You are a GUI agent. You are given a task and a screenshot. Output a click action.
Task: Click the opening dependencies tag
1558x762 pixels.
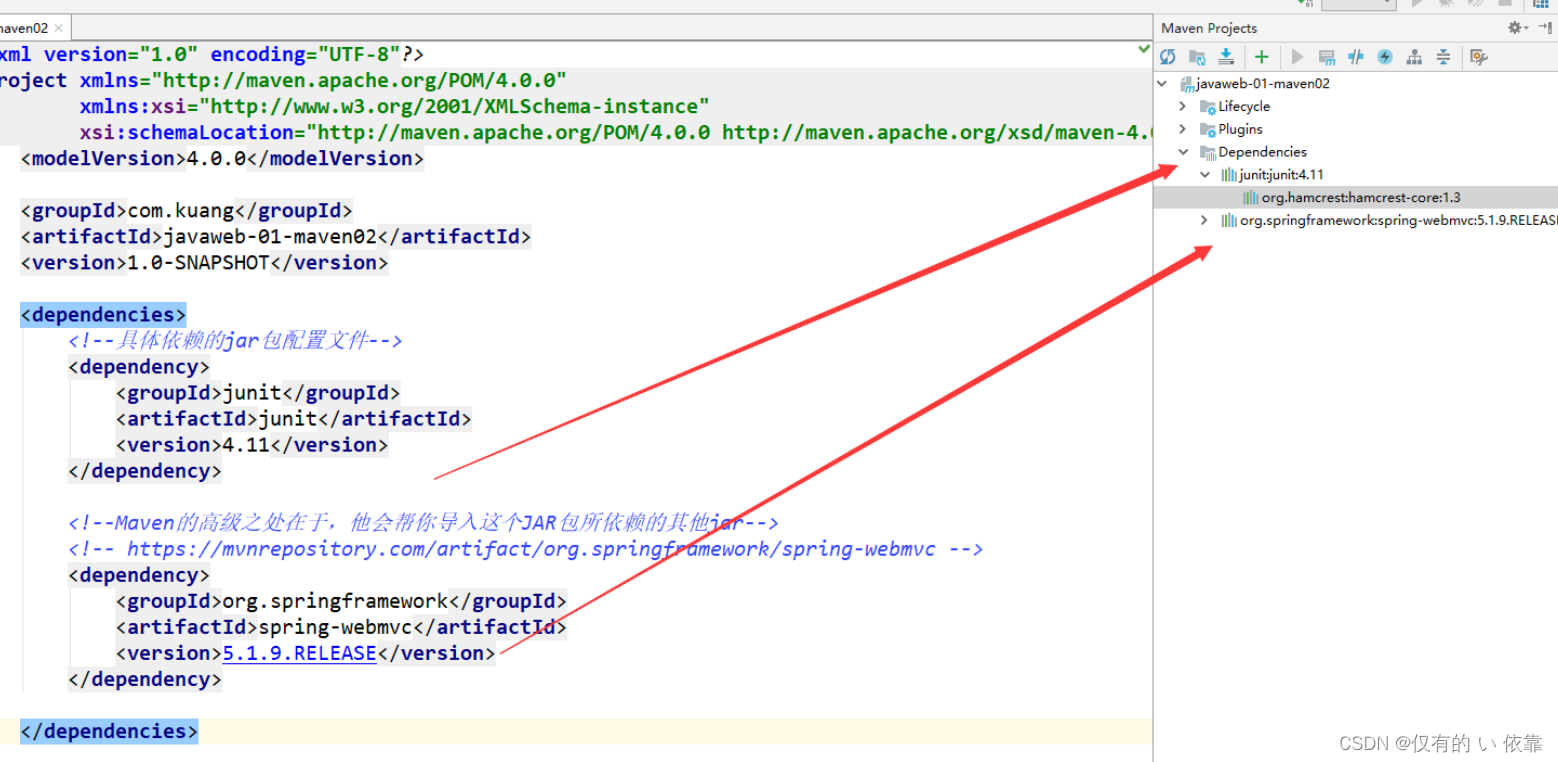tap(103, 314)
